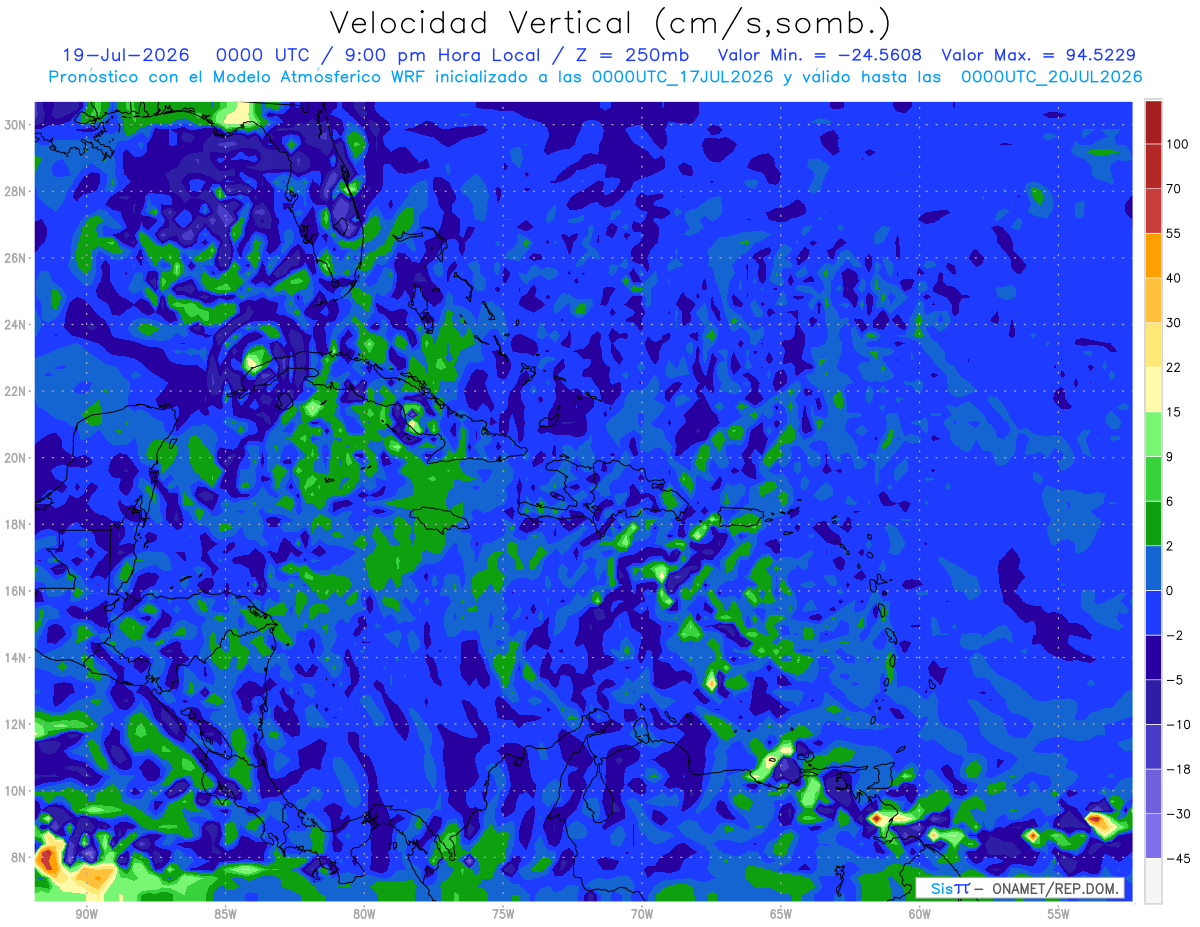This screenshot has width=1200, height=927.
Task: Click 'Valor Max. = 94.5229' value
Action: 1038,55
